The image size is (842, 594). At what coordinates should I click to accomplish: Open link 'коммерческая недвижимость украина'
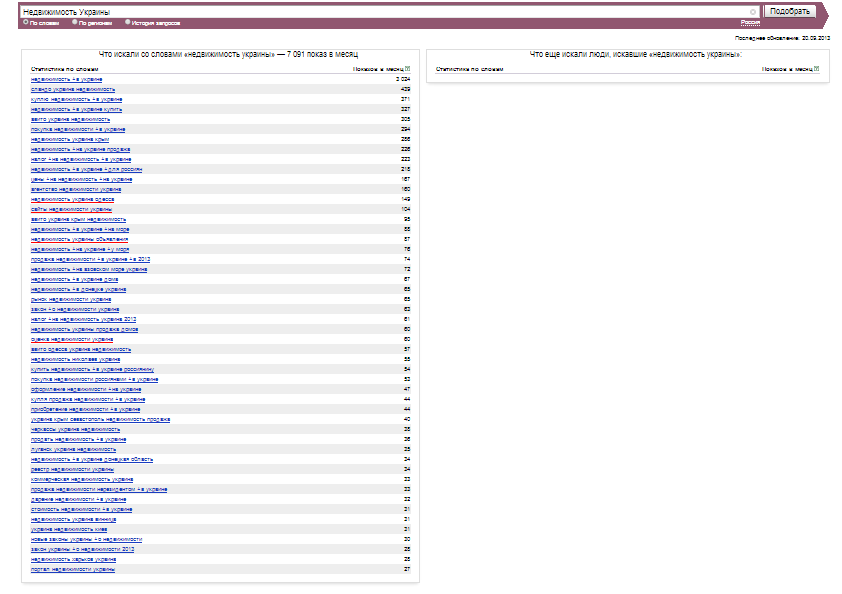tap(82, 480)
